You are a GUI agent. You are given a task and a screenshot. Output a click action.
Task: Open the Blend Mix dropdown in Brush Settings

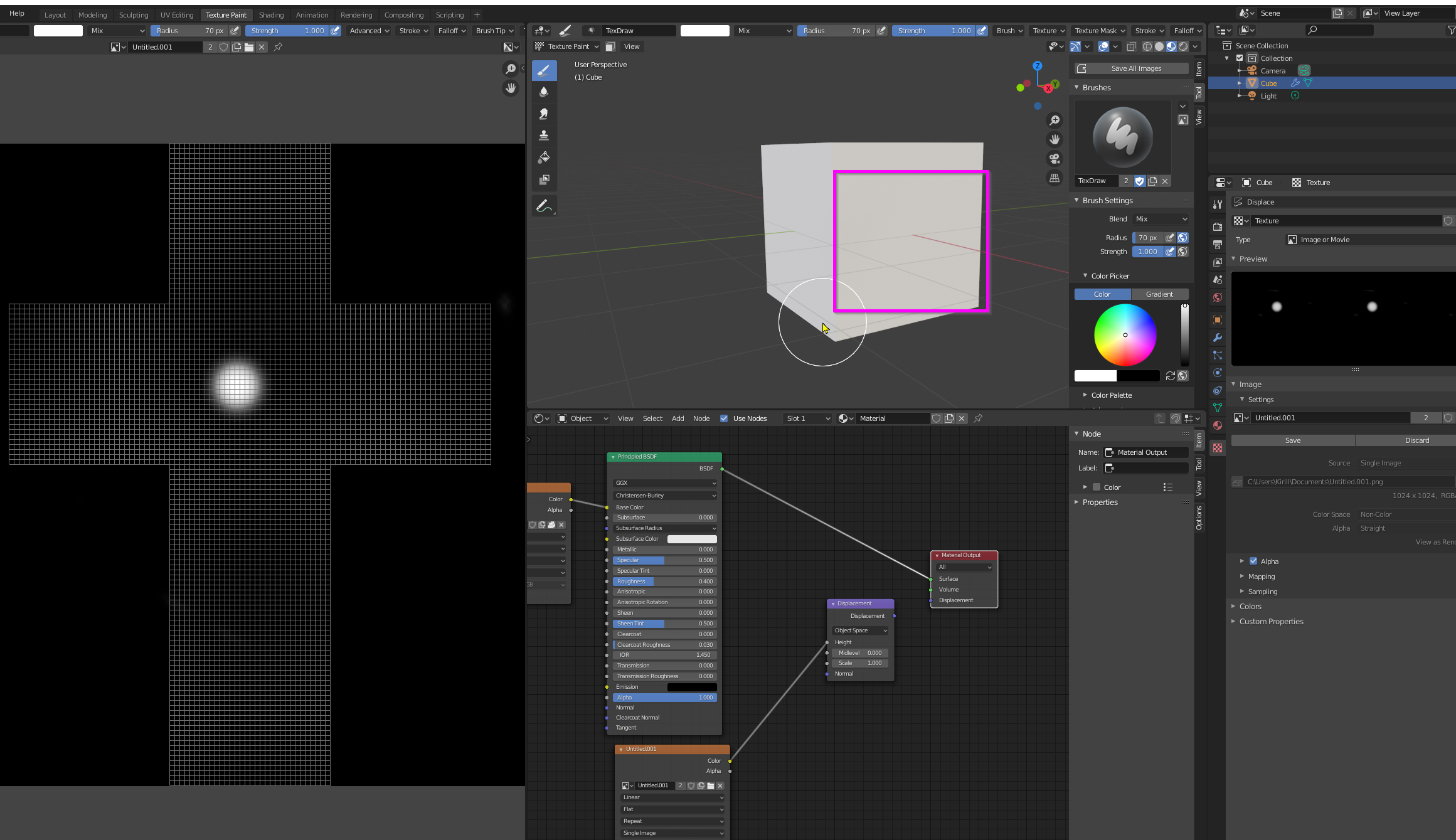(x=1161, y=219)
